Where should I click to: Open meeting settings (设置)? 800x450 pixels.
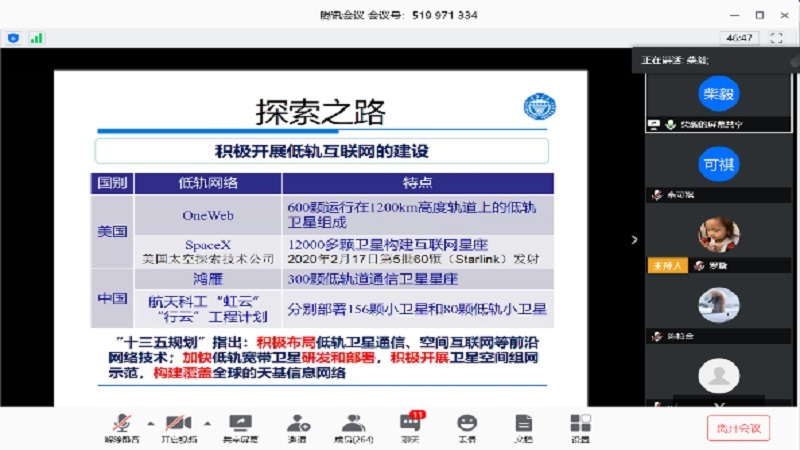coord(580,428)
